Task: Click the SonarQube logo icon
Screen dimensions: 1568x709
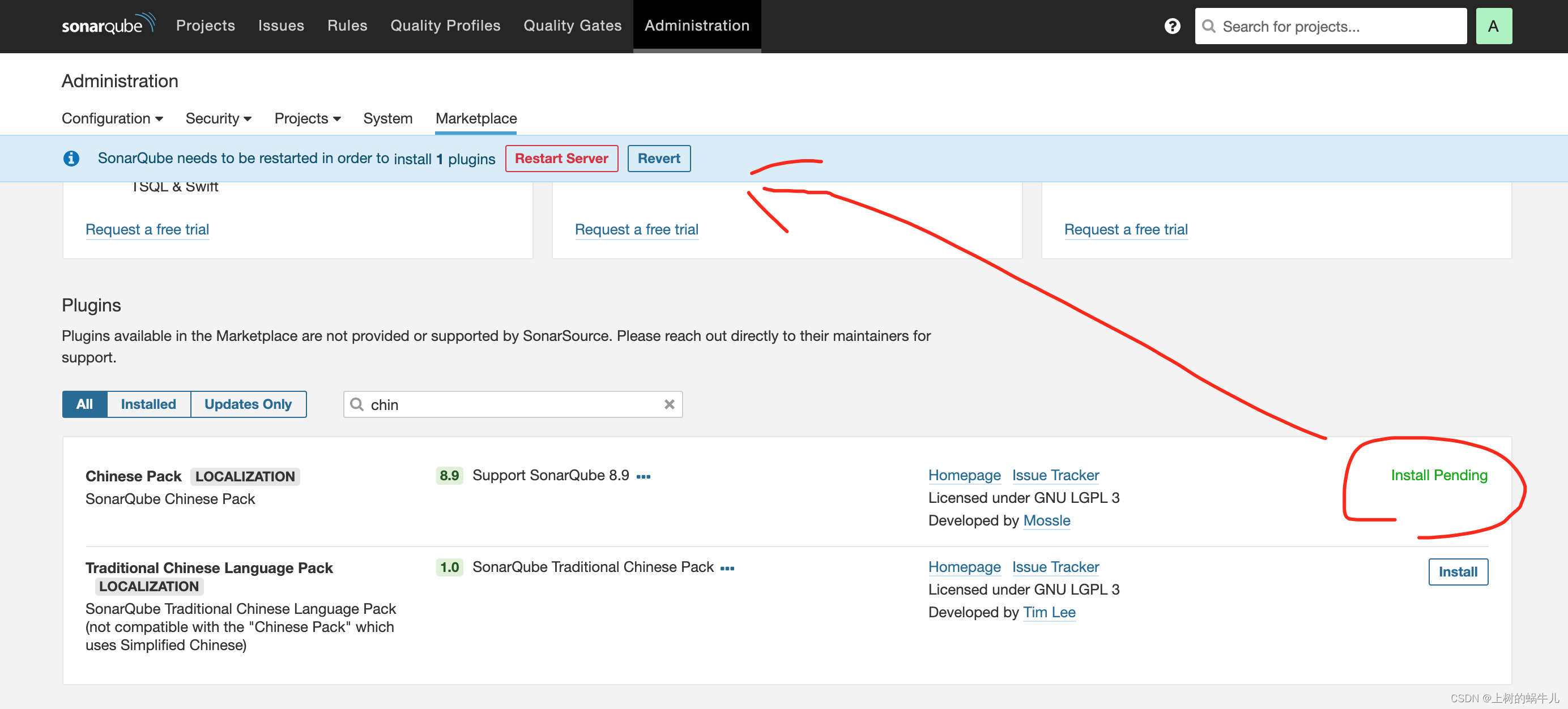Action: click(x=108, y=26)
